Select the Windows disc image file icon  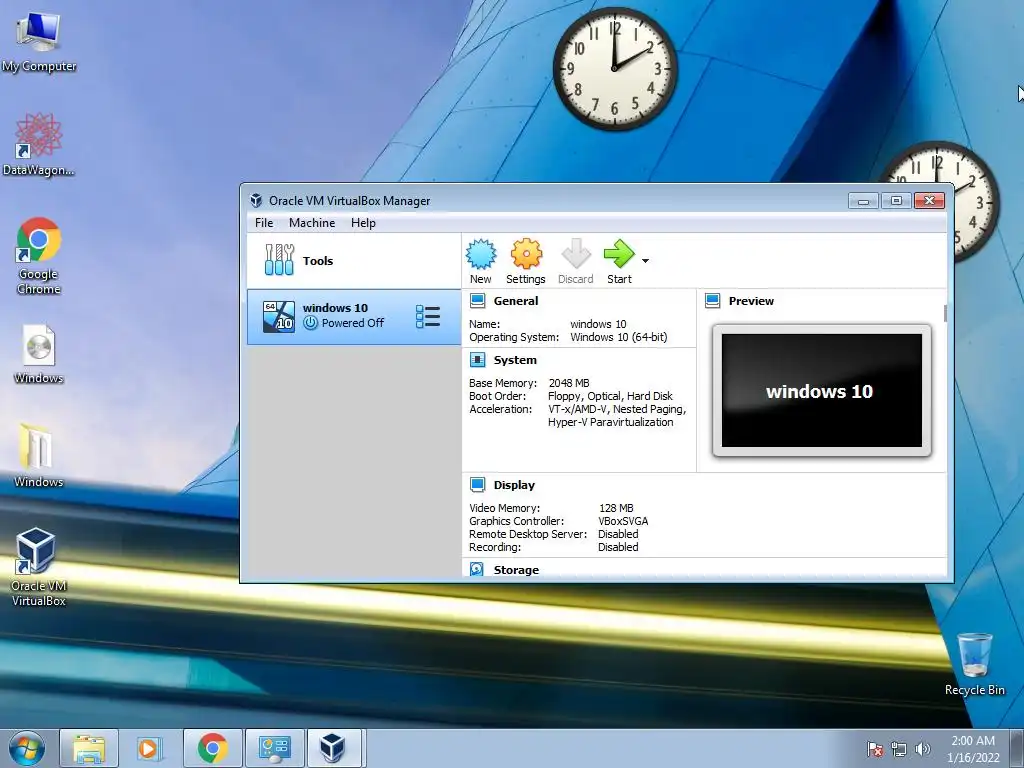tap(39, 353)
